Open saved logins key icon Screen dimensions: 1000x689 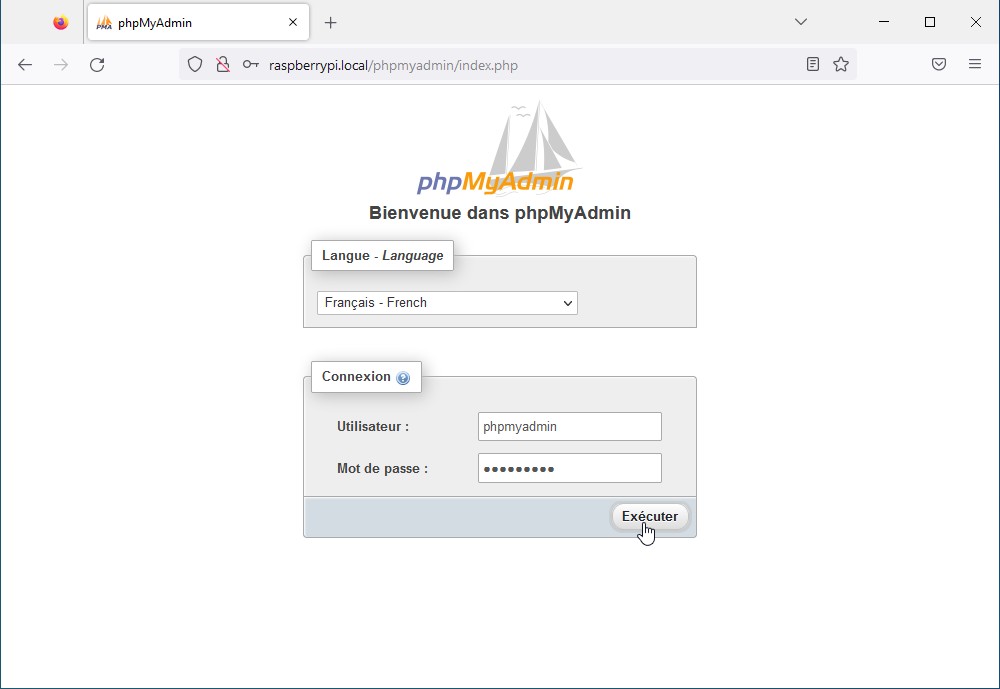[x=251, y=64]
